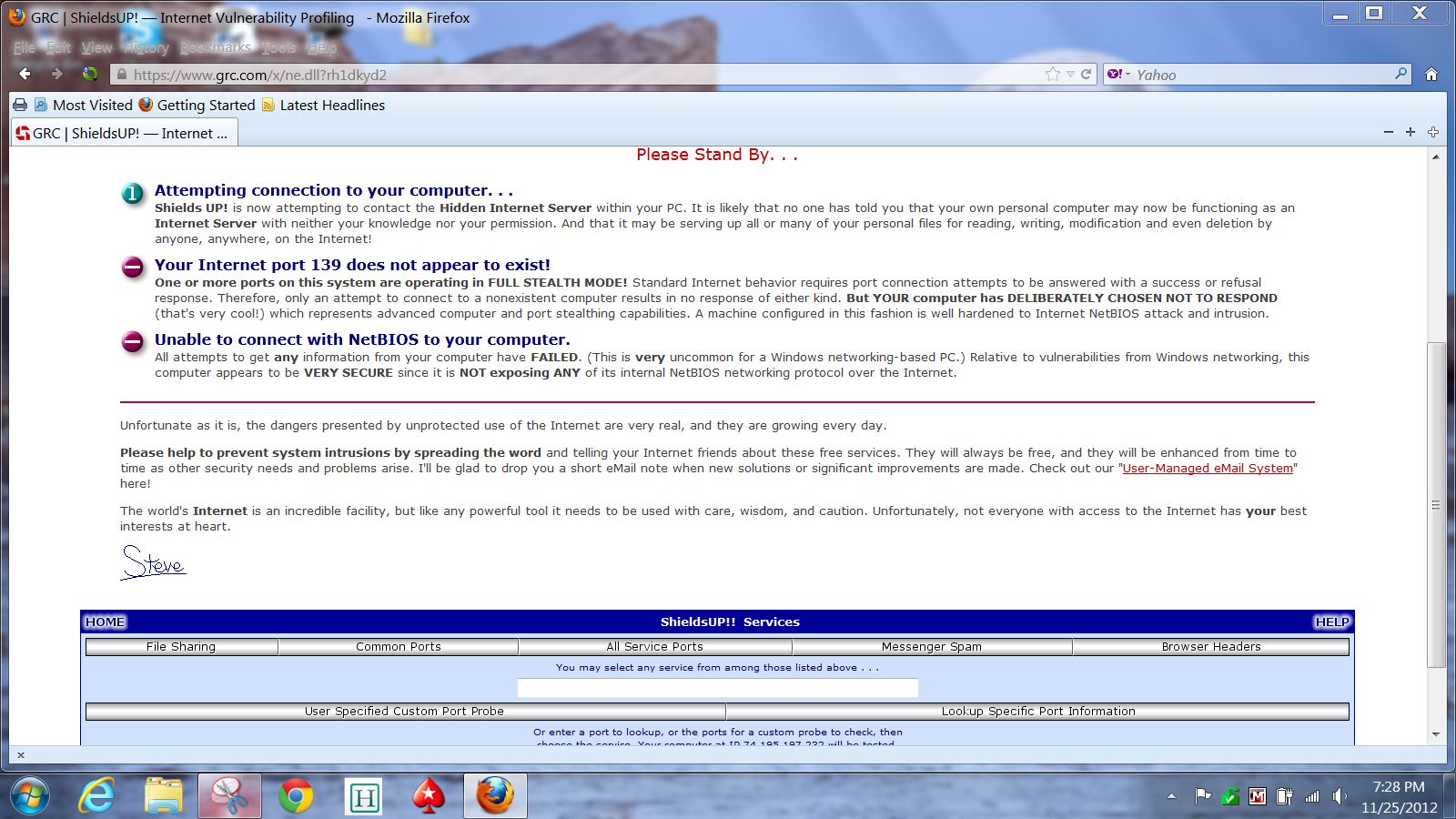
Task: Click the HELP button in ShieldsUP services
Action: [x=1331, y=622]
